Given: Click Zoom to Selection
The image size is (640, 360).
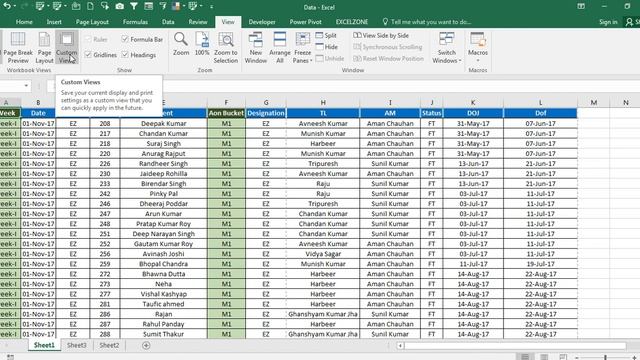Looking at the screenshot, I should pos(226,48).
